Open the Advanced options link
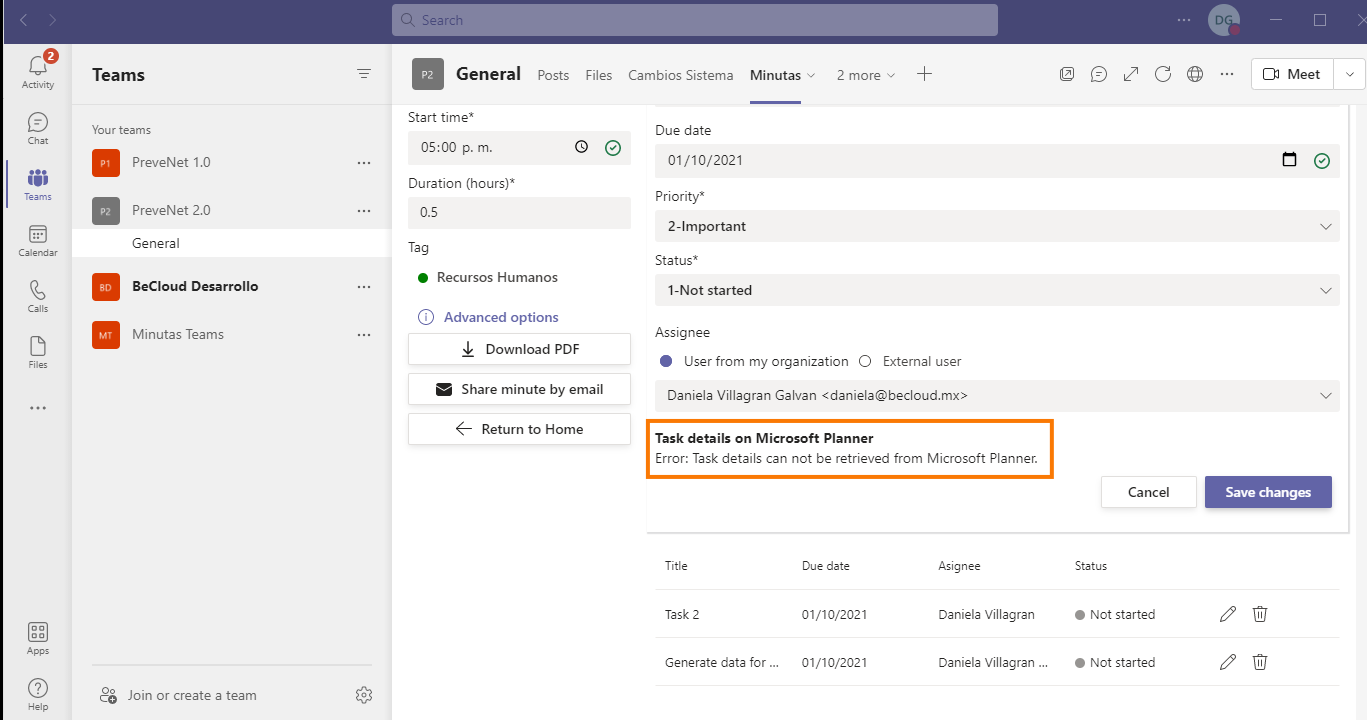 click(x=501, y=317)
